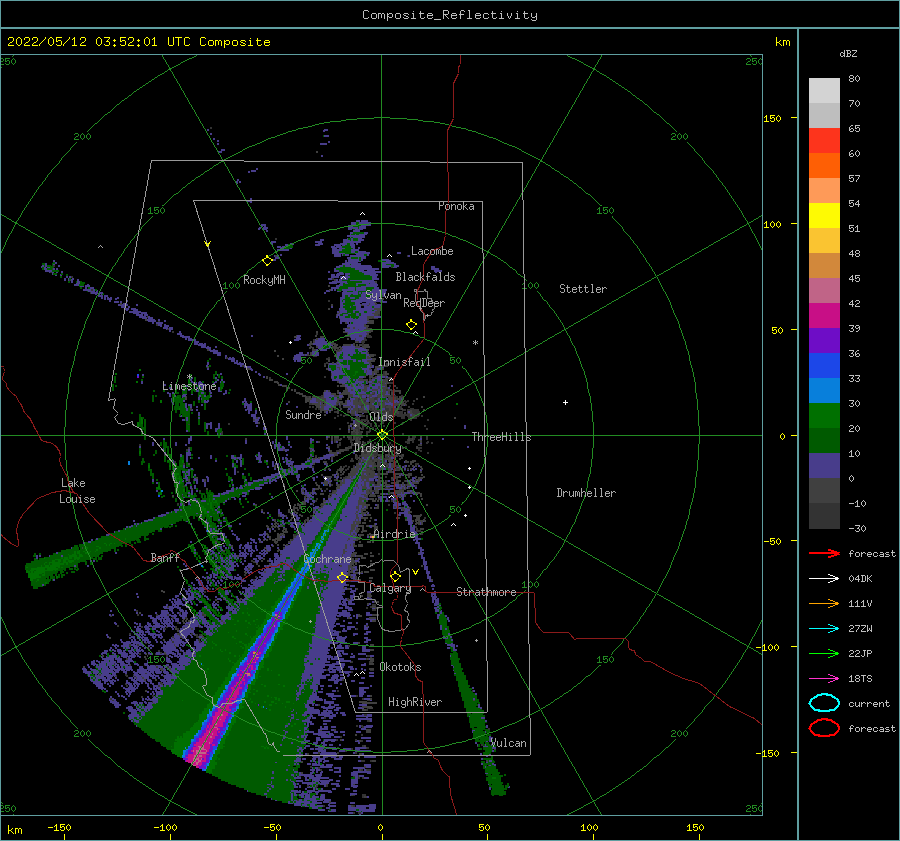Click the yellow radar-site diamond near Didsbury
This screenshot has width=900, height=841.
click(x=382, y=435)
